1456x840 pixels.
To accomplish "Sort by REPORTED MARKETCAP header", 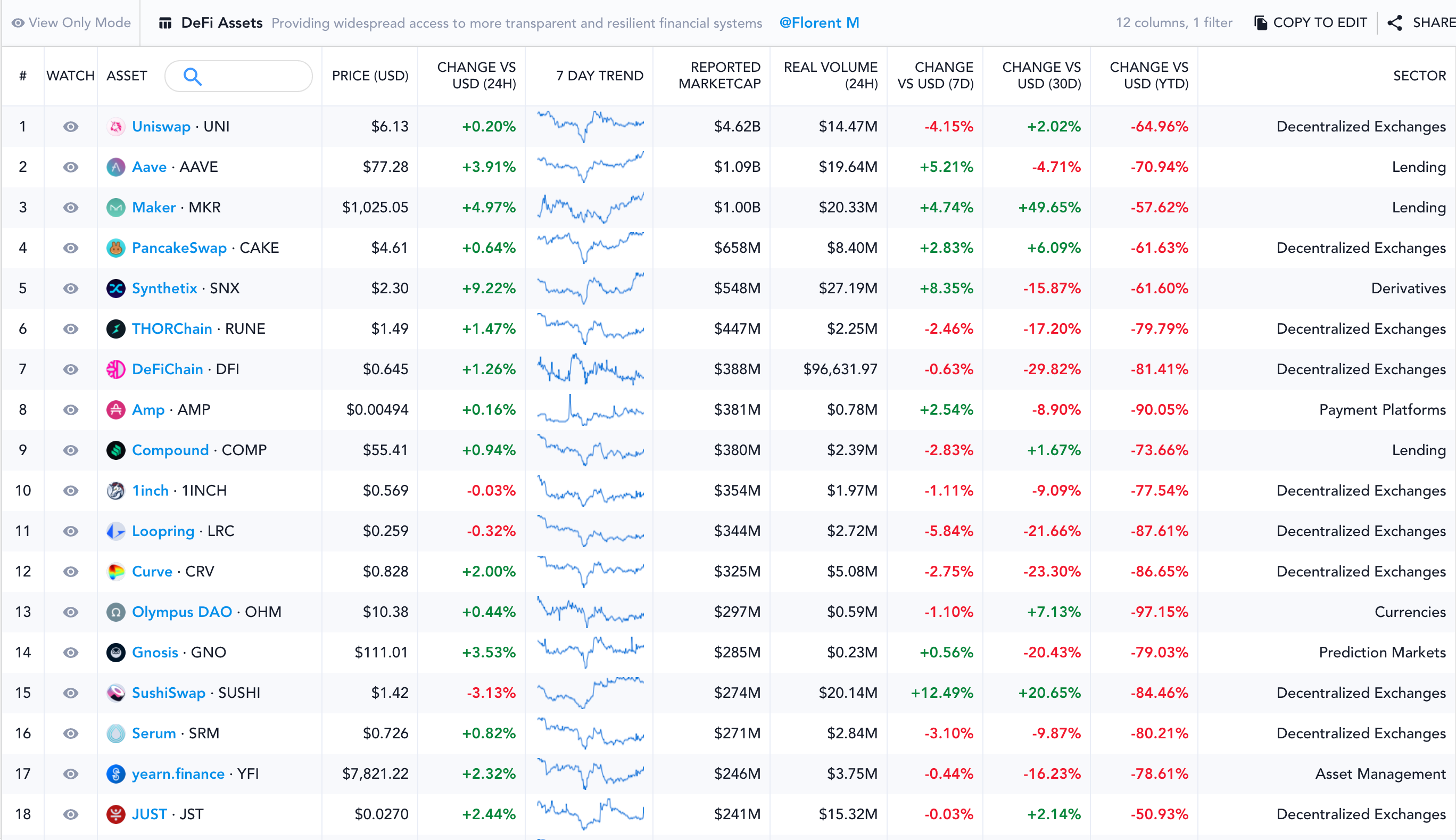I will (x=719, y=76).
